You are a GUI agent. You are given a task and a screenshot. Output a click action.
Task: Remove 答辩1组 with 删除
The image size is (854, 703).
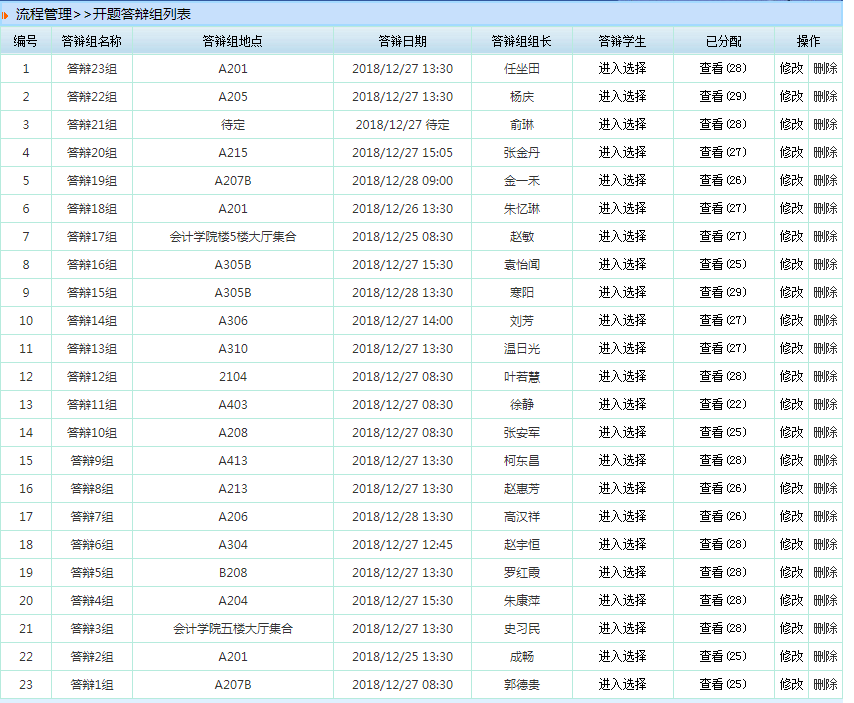click(x=825, y=685)
